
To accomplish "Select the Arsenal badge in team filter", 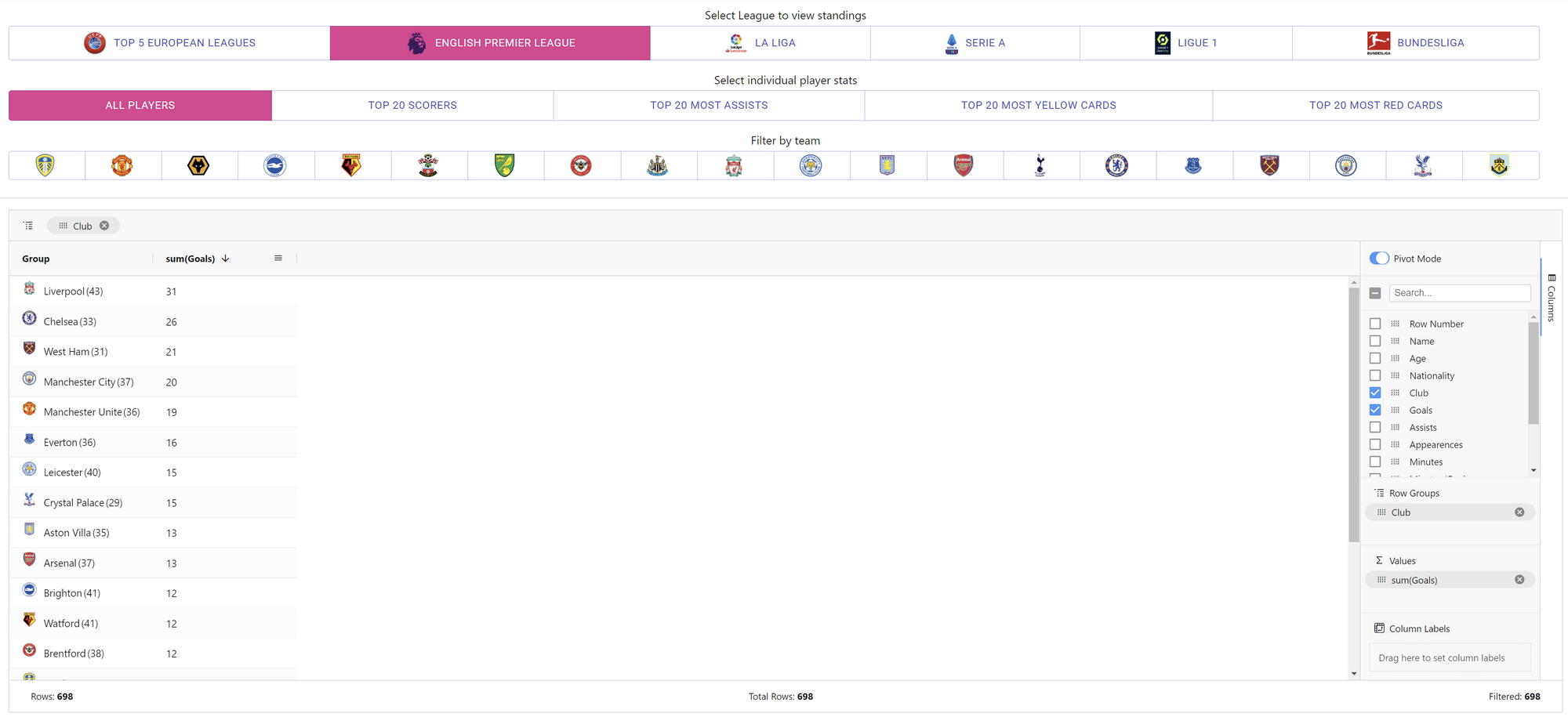I will (x=964, y=165).
